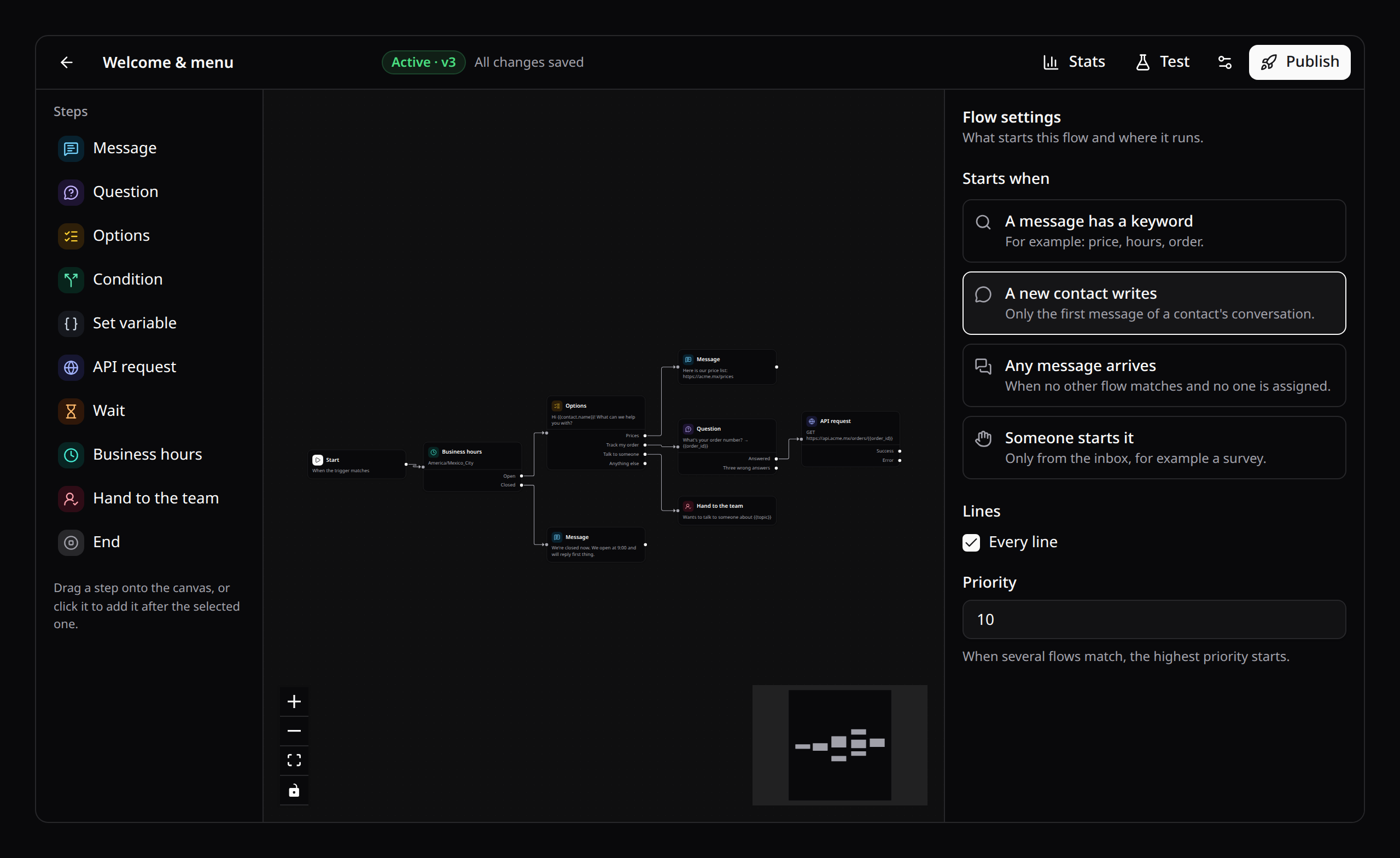Add a Question step from sidebar
The width and height of the screenshot is (1400, 858).
click(x=149, y=192)
